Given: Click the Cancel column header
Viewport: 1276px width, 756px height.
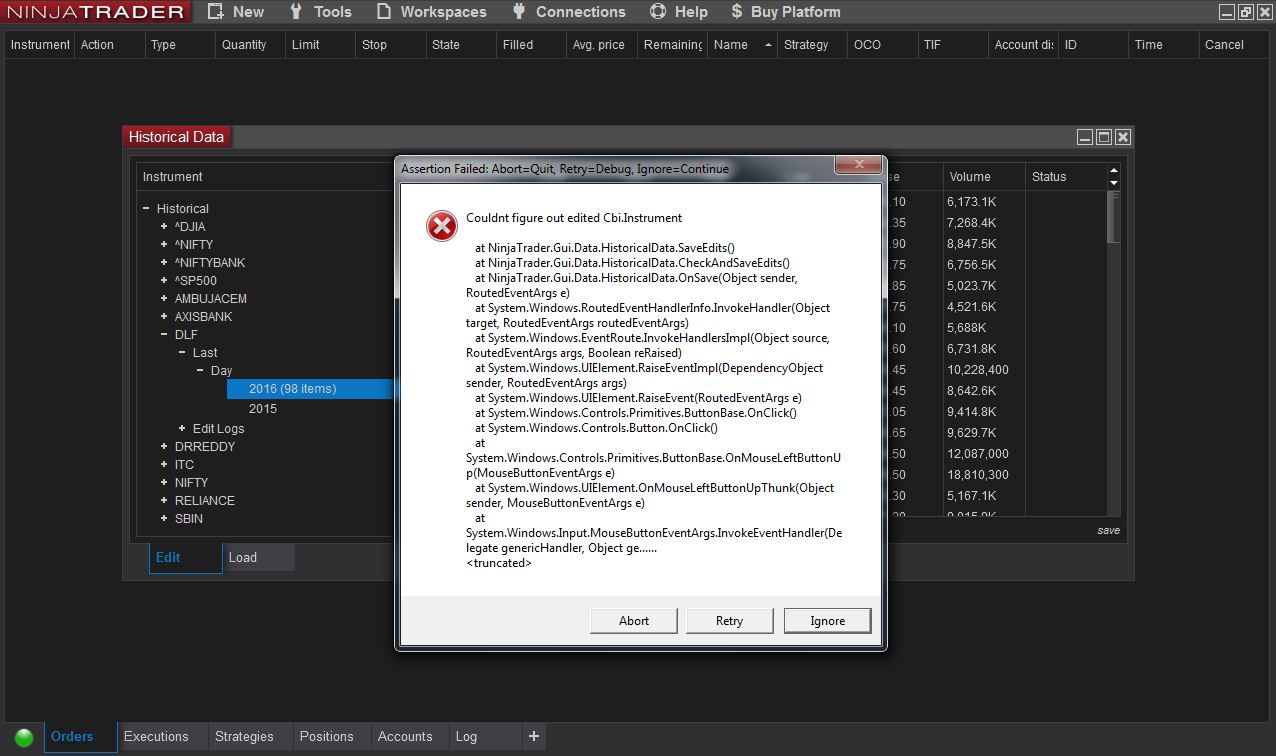Looking at the screenshot, I should point(1235,45).
